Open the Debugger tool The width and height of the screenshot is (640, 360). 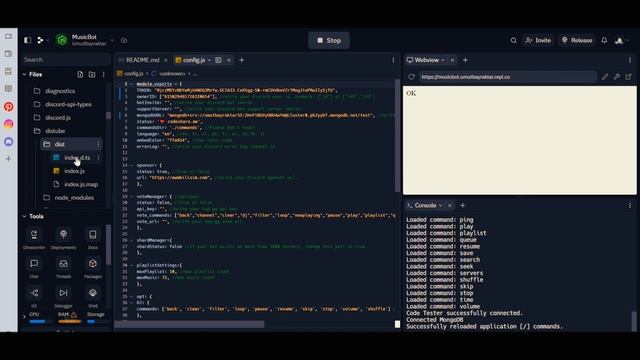tap(63, 297)
